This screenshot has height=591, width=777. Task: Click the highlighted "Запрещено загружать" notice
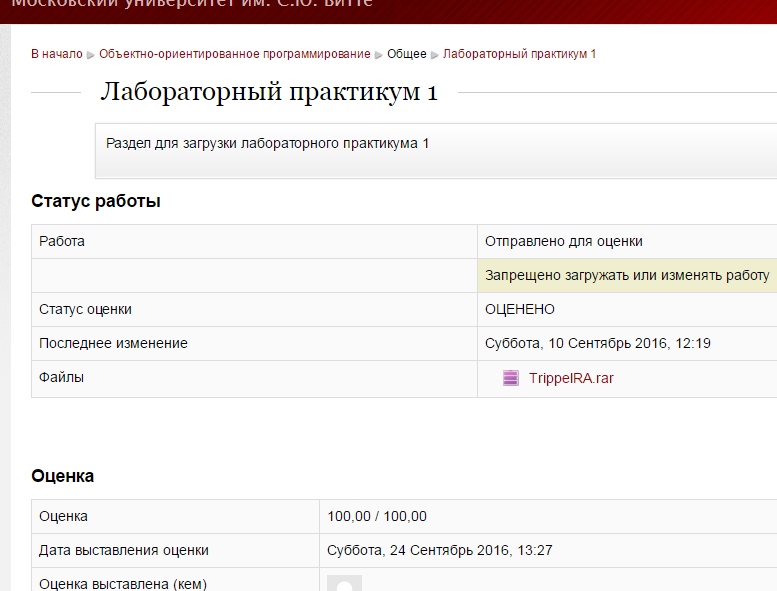pos(626,275)
